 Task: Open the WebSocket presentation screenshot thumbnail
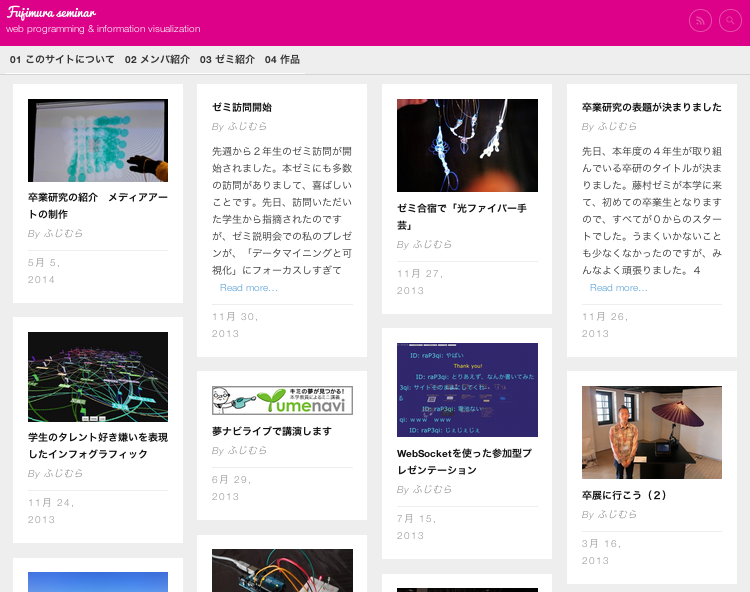point(467,390)
